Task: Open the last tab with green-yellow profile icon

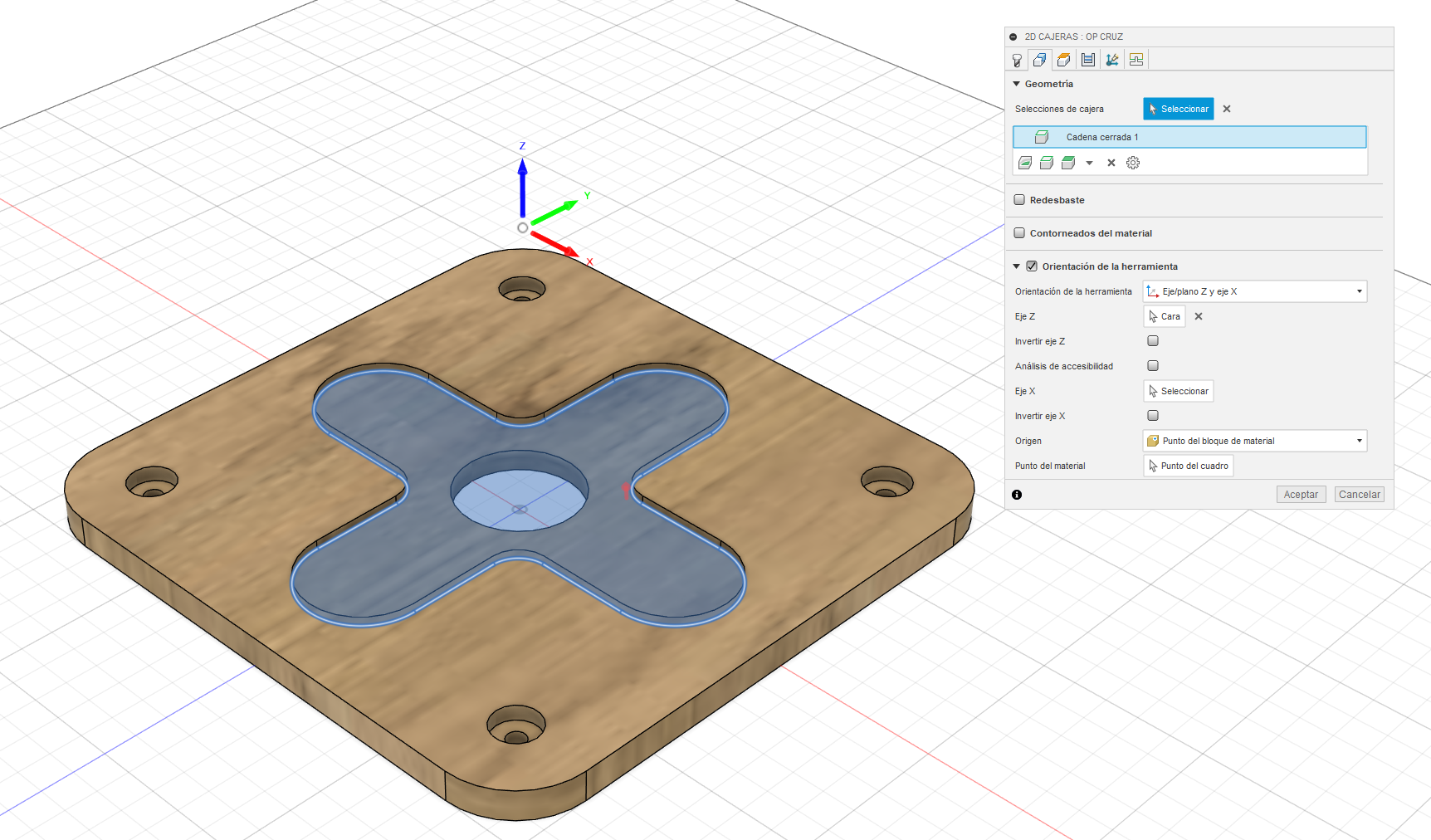Action: click(x=1136, y=60)
